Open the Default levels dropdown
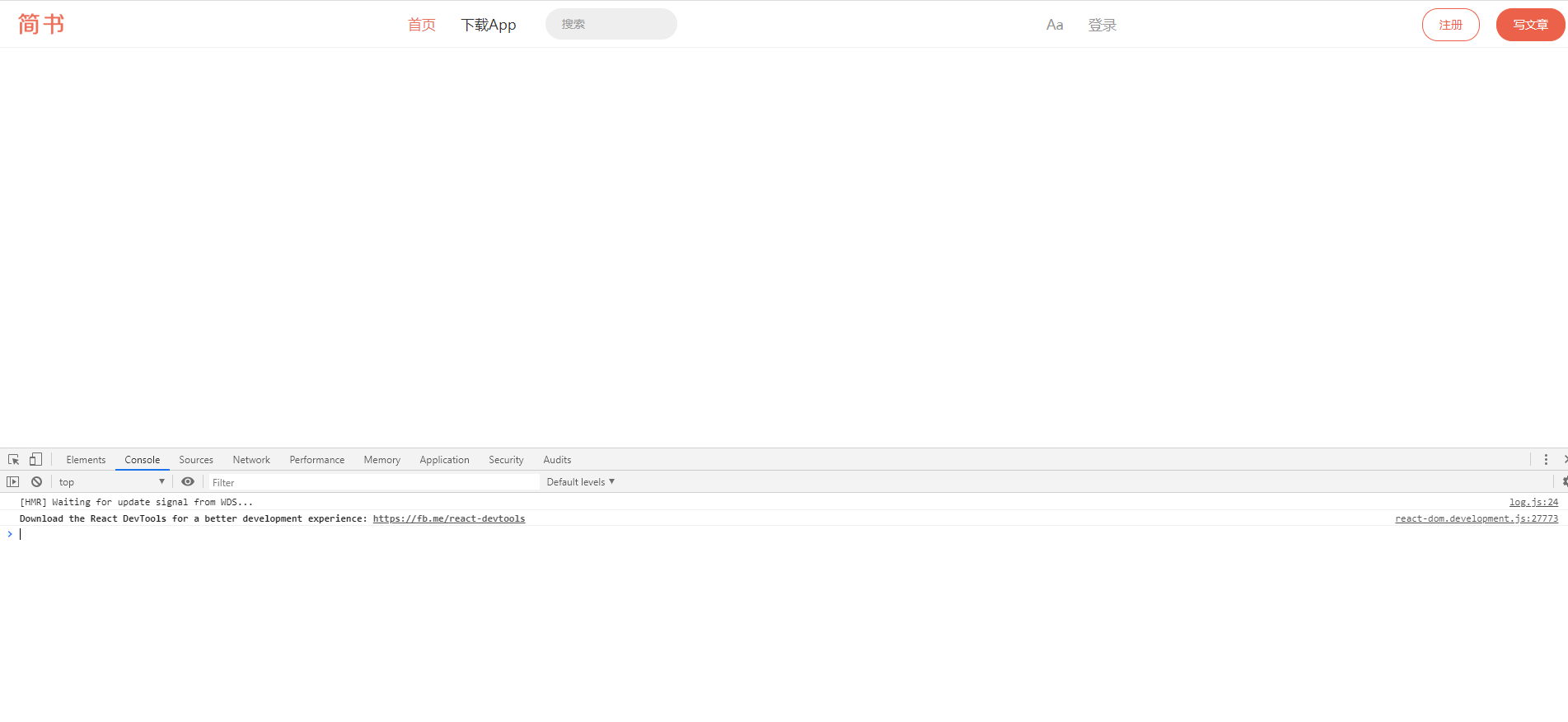The image size is (1568, 722). (x=581, y=482)
